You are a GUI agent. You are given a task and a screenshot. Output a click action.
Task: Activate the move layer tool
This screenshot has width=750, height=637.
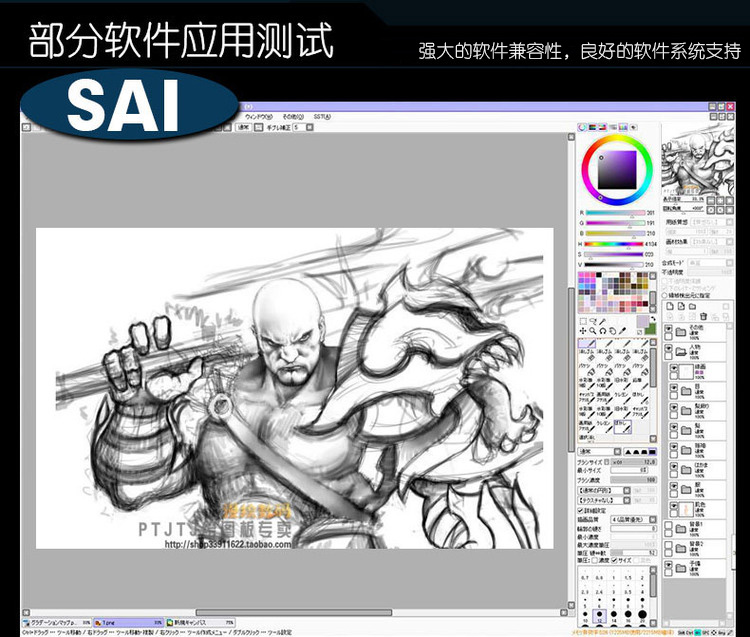point(582,330)
